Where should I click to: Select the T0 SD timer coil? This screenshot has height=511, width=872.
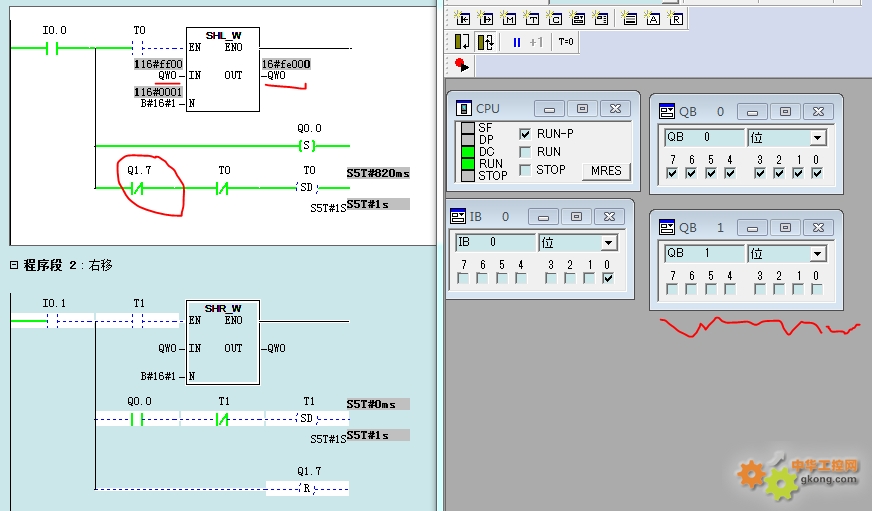pyautogui.click(x=306, y=188)
